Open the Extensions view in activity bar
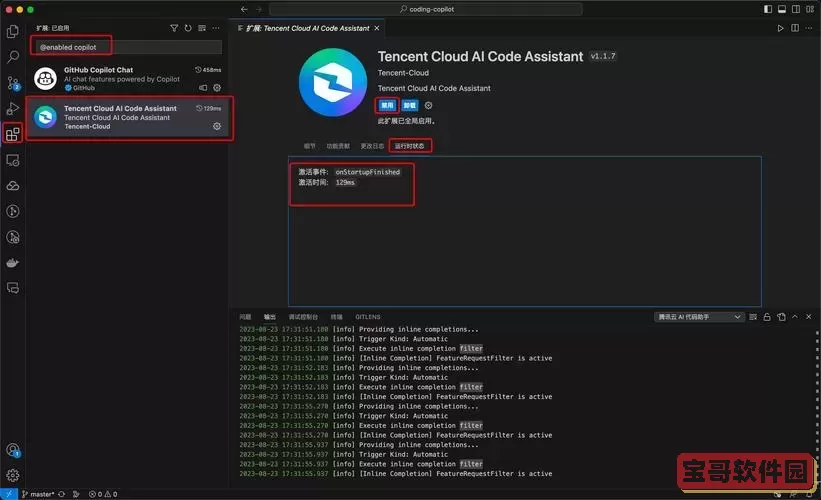Screen dimensions: 821x500 (13, 134)
